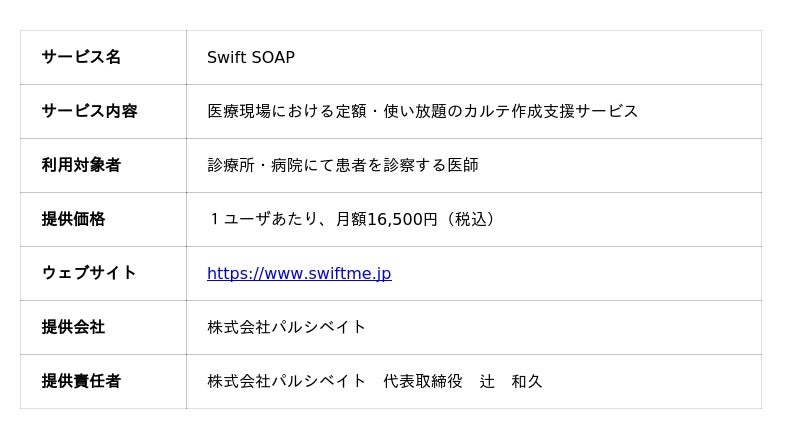This screenshot has height=439, width=800.
Task: Select the 代表取締役 title text
Action: click(x=423, y=381)
